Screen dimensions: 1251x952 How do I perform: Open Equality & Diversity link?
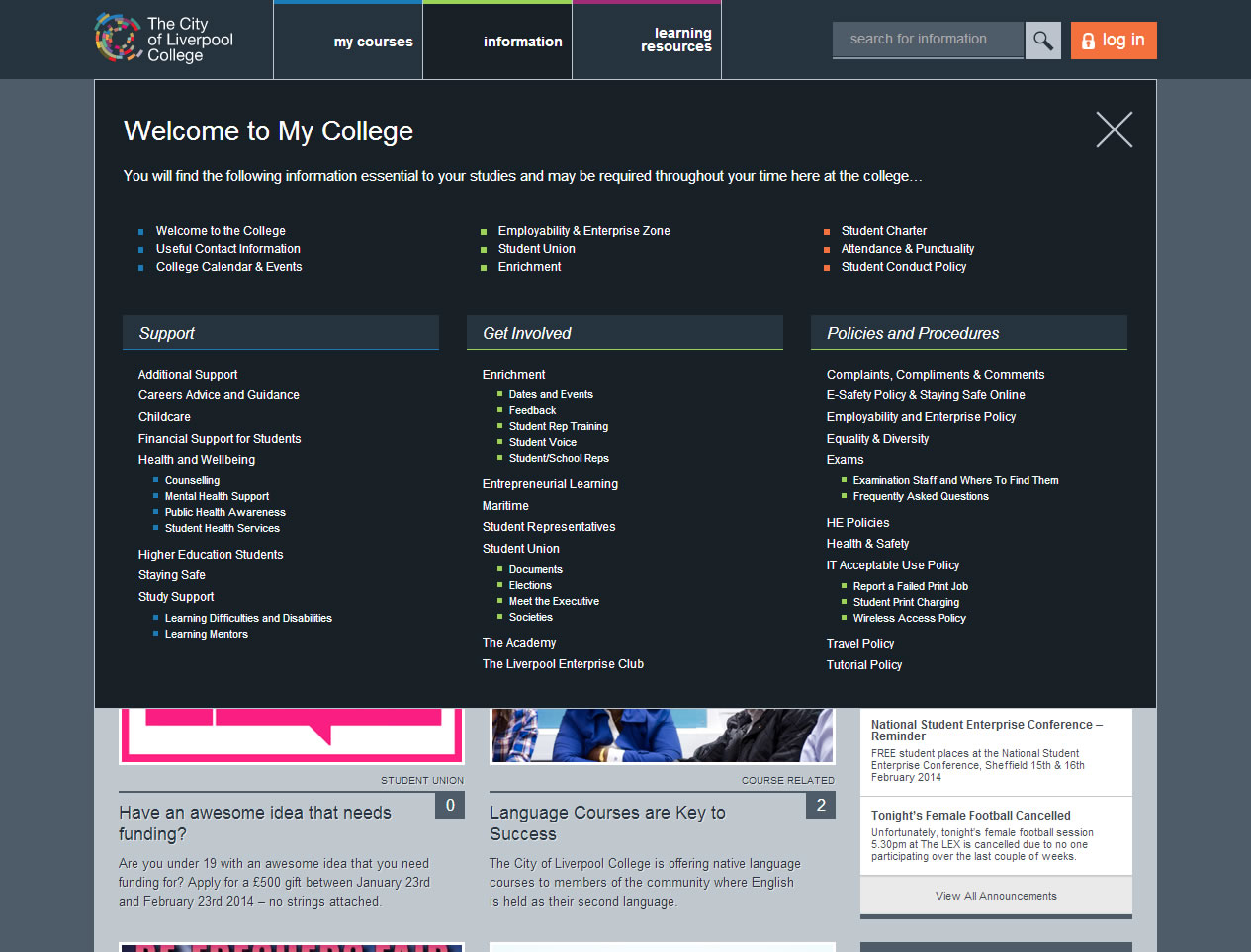click(x=877, y=439)
